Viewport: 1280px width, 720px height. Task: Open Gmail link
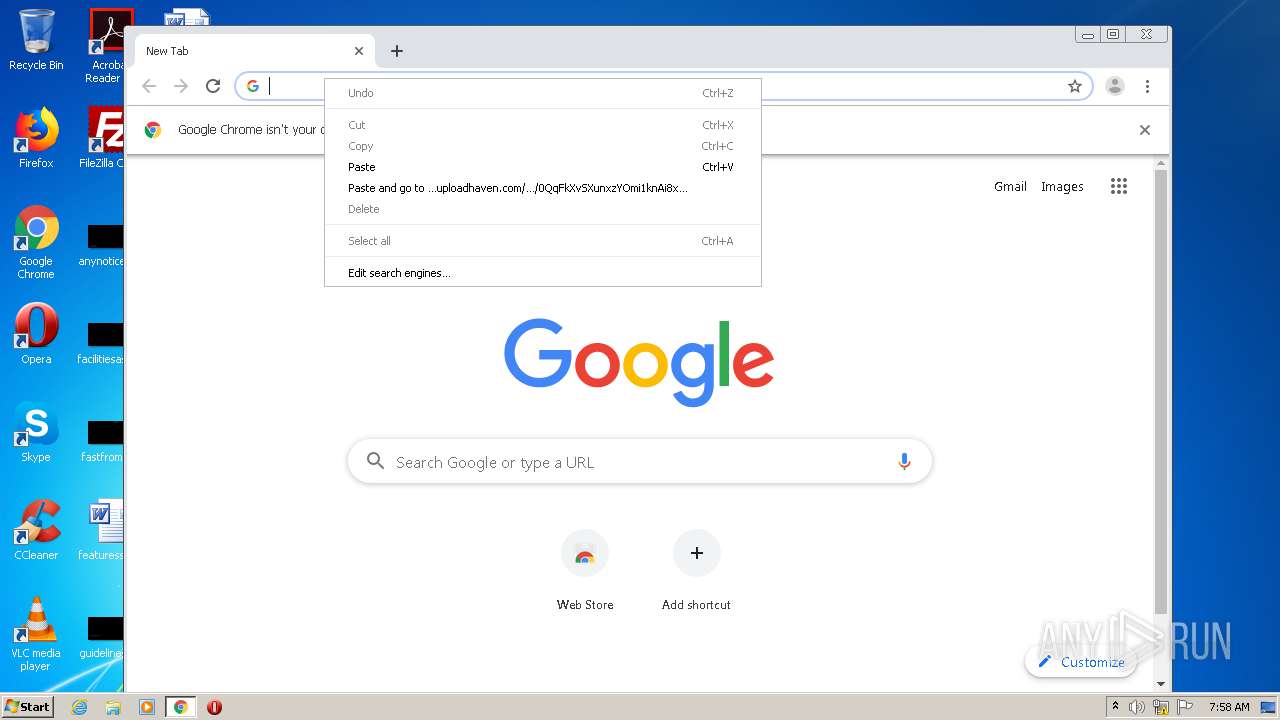1010,187
